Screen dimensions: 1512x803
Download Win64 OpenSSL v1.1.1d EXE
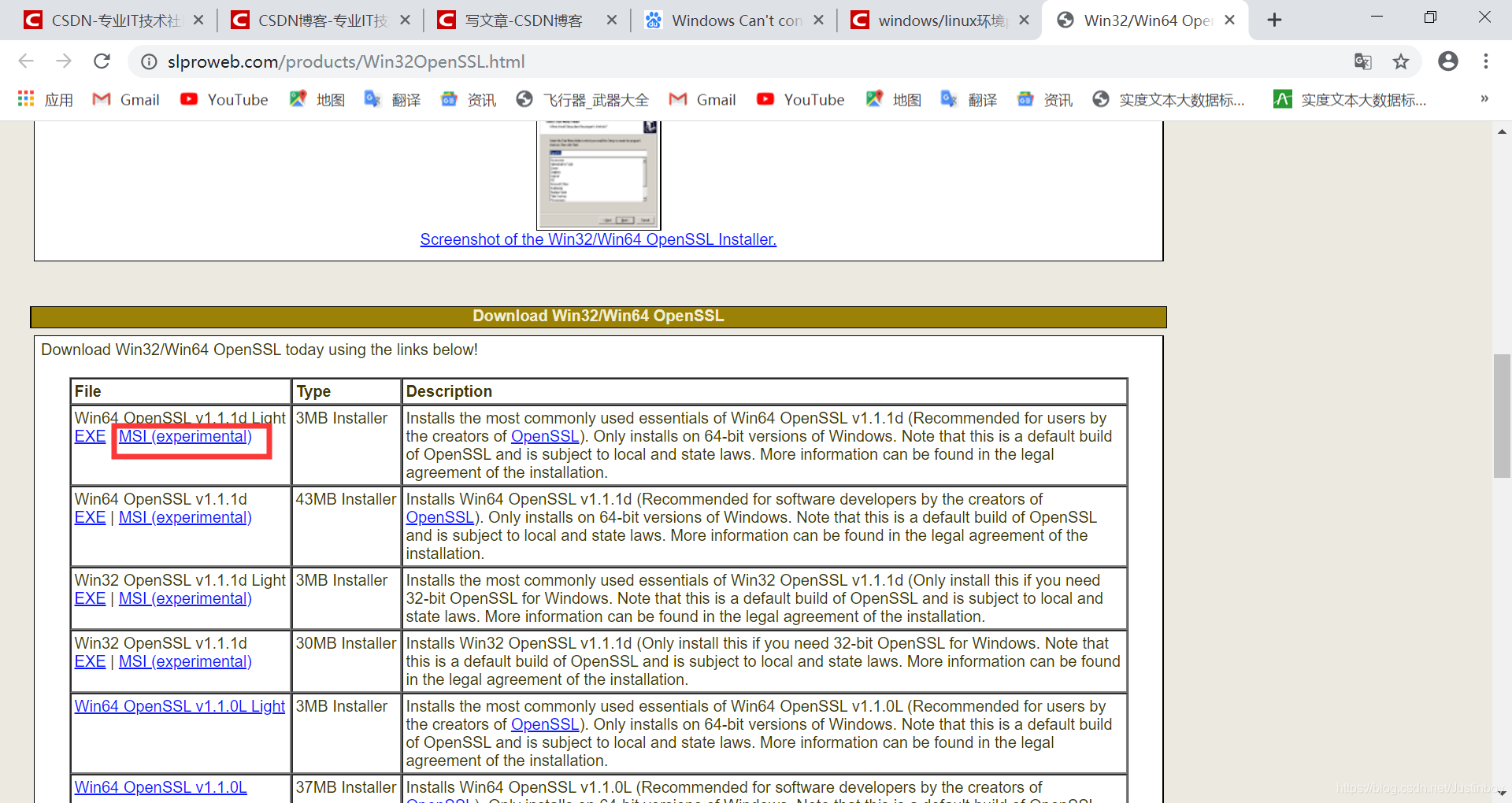pyautogui.click(x=90, y=517)
